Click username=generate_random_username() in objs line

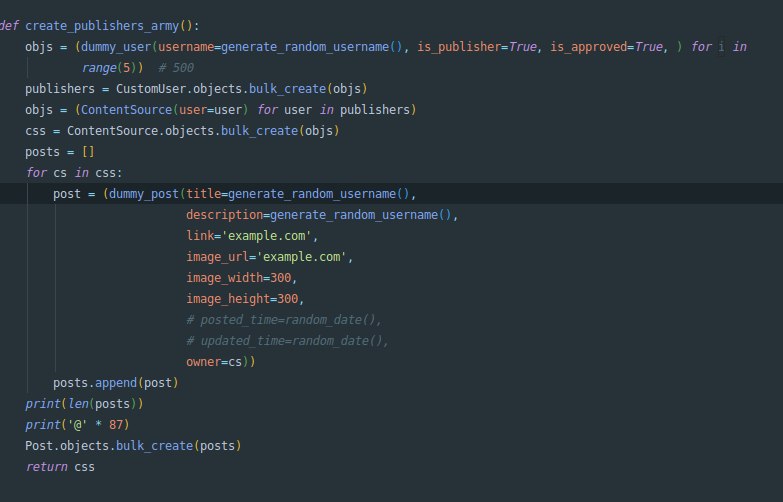280,47
